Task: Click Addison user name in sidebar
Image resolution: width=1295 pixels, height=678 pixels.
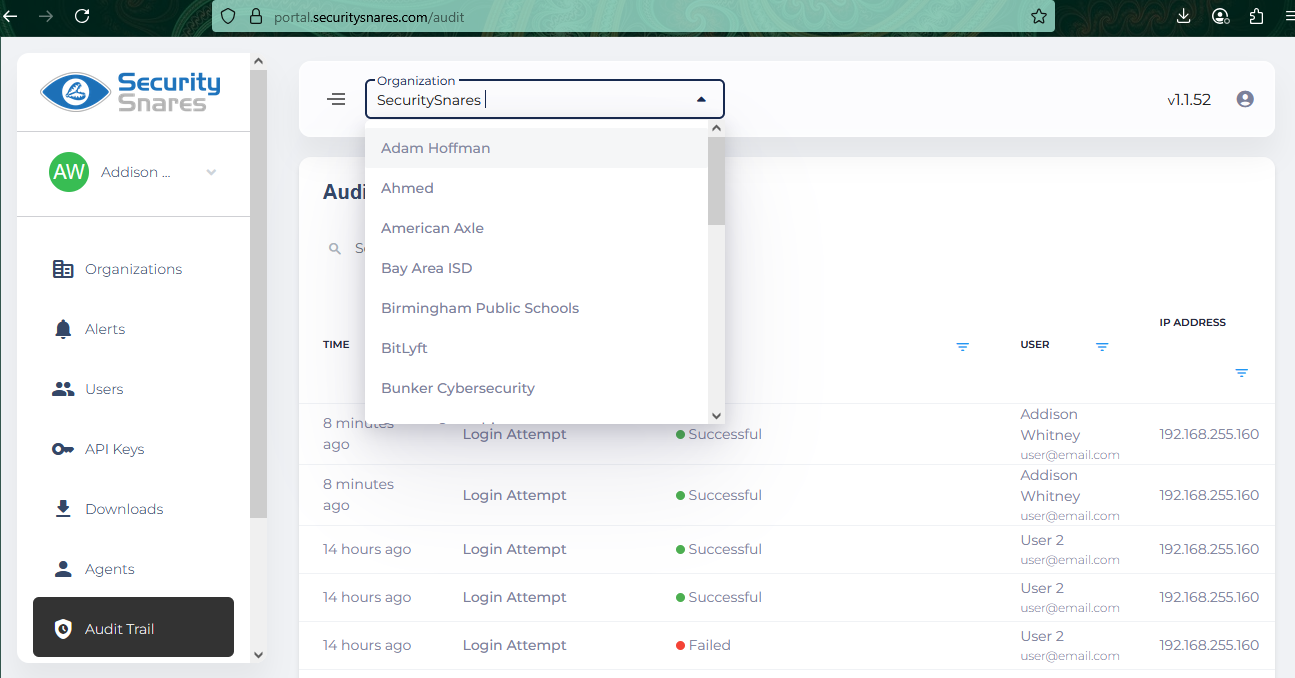Action: 136,172
